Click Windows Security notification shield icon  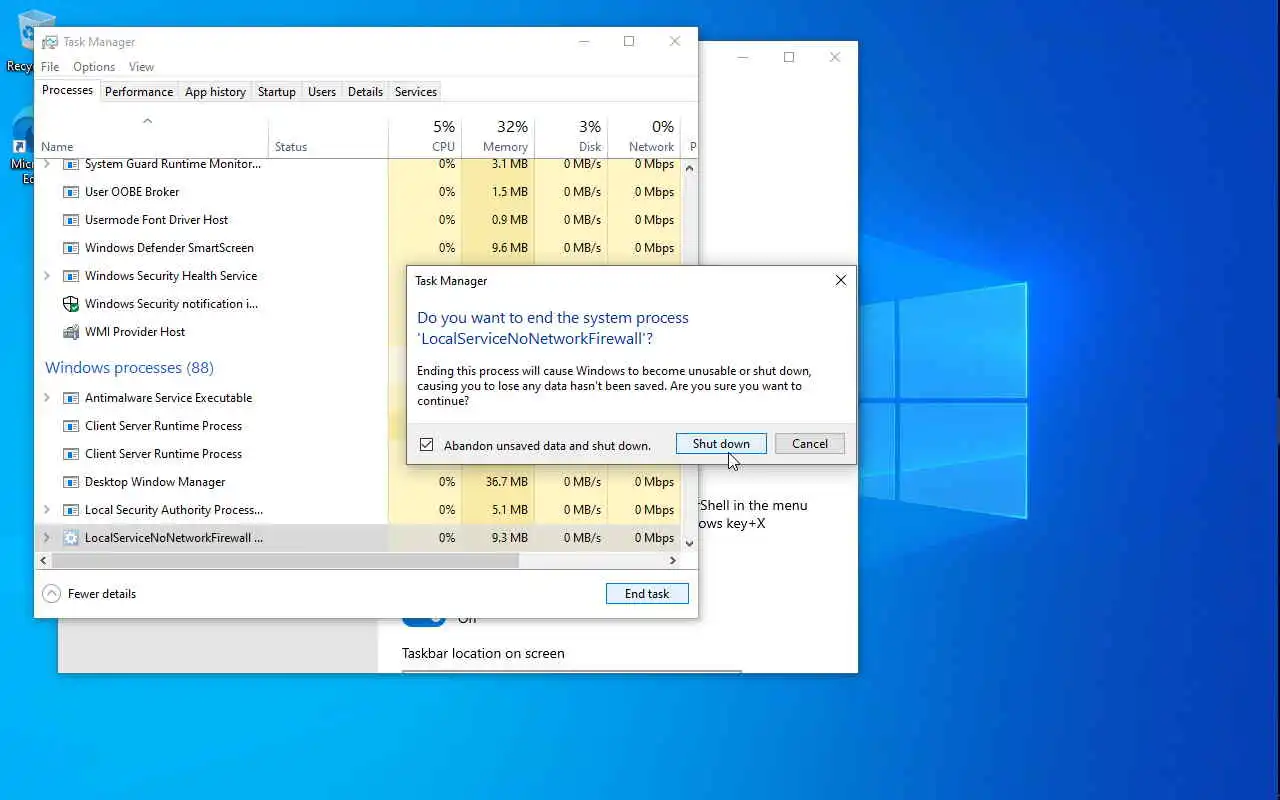(x=71, y=304)
